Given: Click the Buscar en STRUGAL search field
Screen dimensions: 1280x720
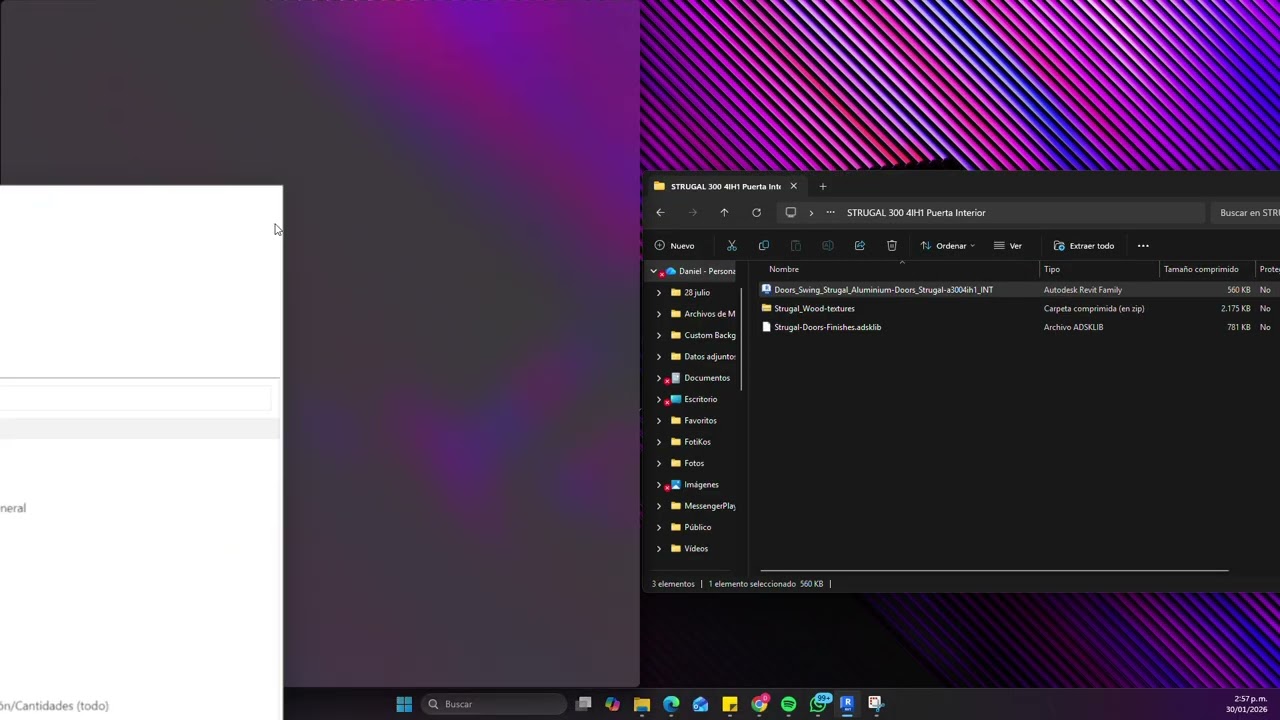Looking at the screenshot, I should [1248, 212].
